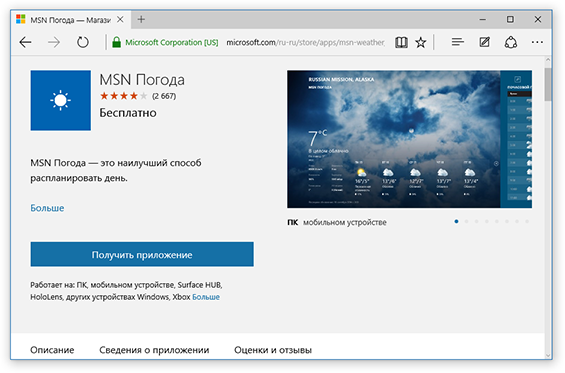
Task: Open the Hub three-lines icon
Action: coord(458,42)
